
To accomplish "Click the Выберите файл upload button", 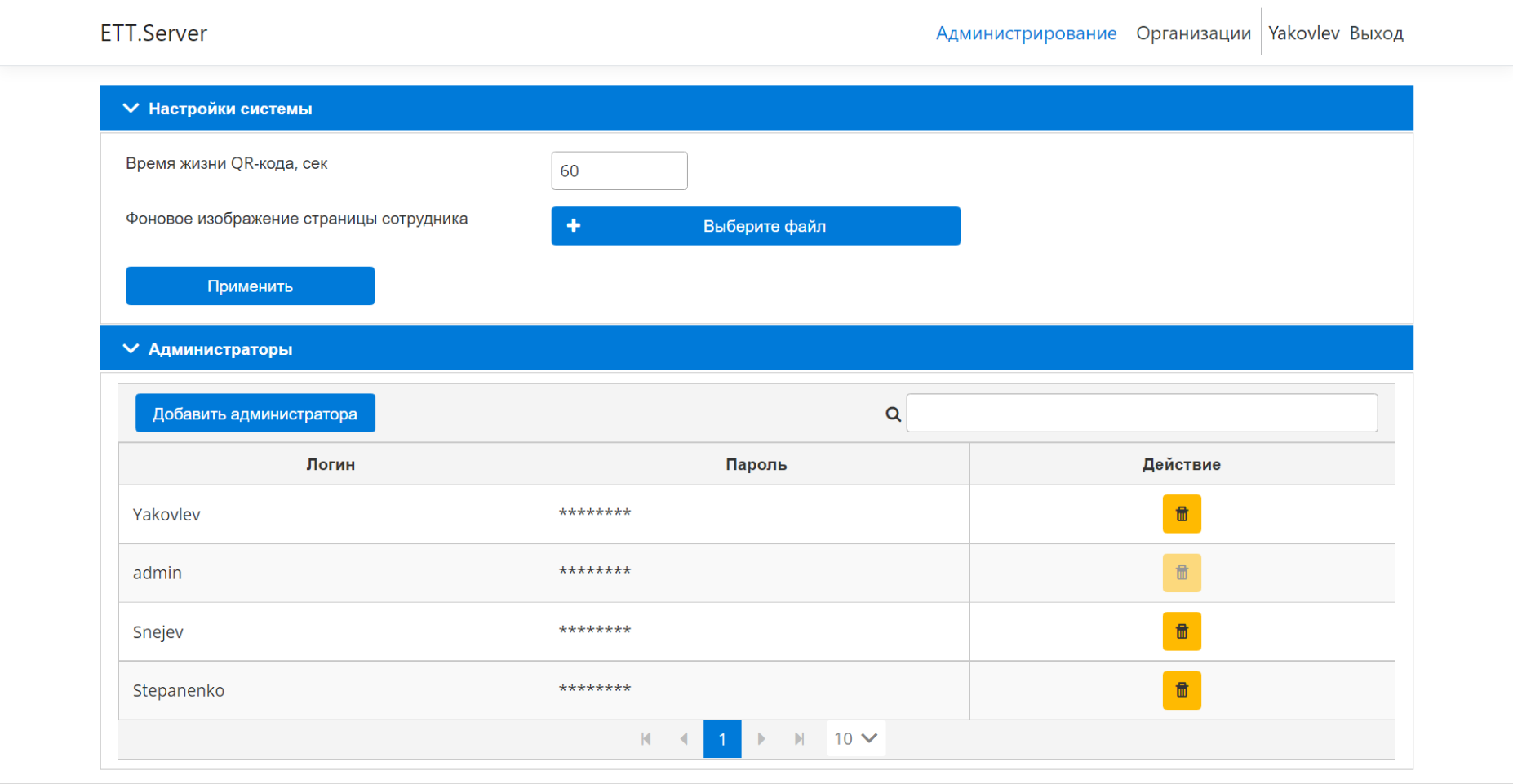I will (x=756, y=226).
